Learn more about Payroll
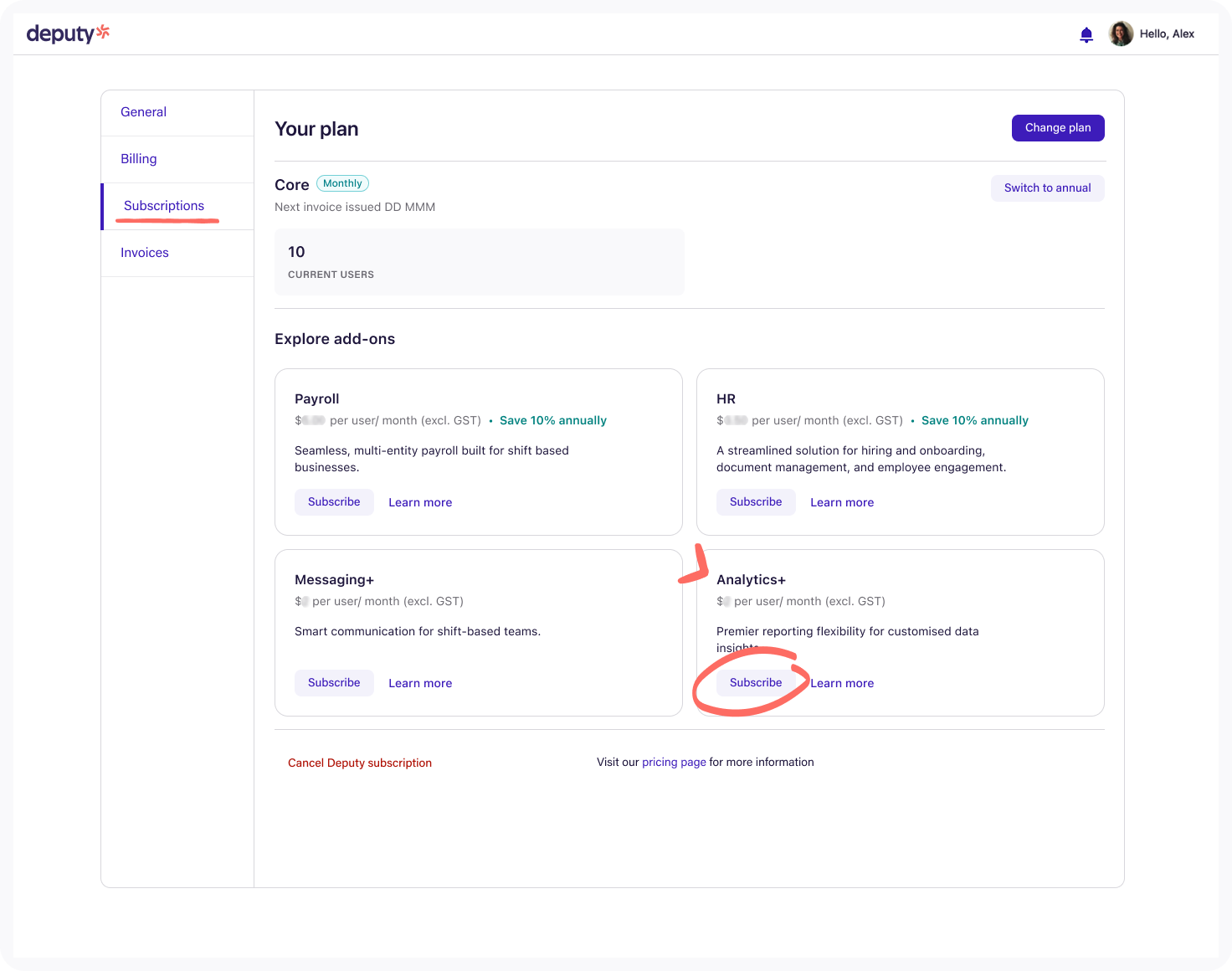 click(x=420, y=503)
